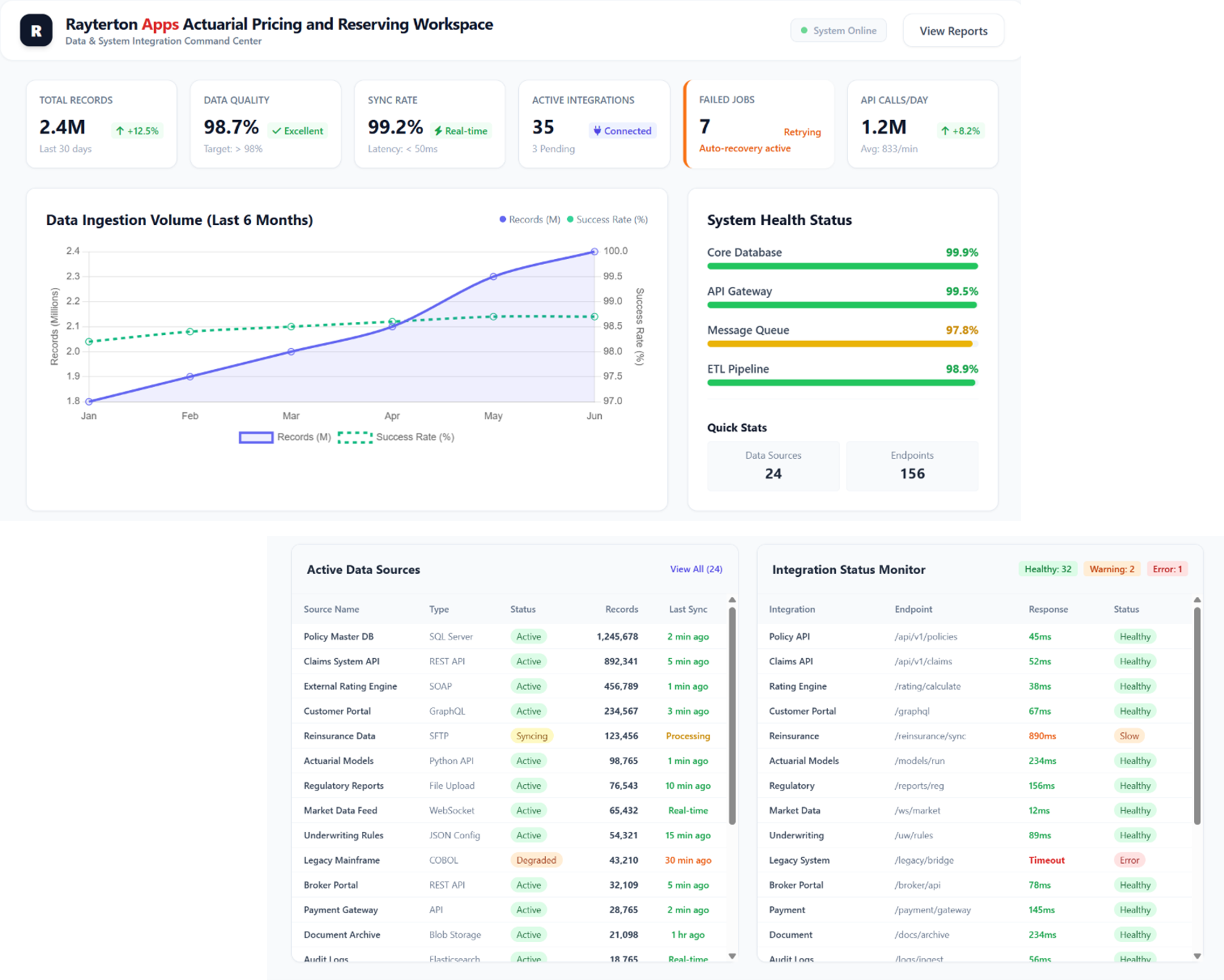The width and height of the screenshot is (1224, 980).
Task: Click the Rayterton R logo icon
Action: pyautogui.click(x=36, y=31)
